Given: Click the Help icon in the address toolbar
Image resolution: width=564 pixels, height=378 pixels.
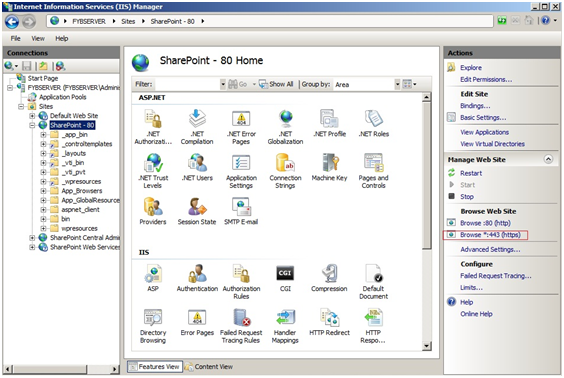Looking at the screenshot, I should point(545,21).
